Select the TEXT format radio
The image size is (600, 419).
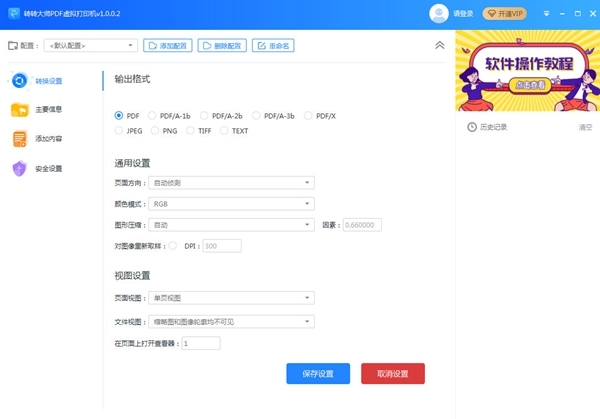tap(224, 131)
